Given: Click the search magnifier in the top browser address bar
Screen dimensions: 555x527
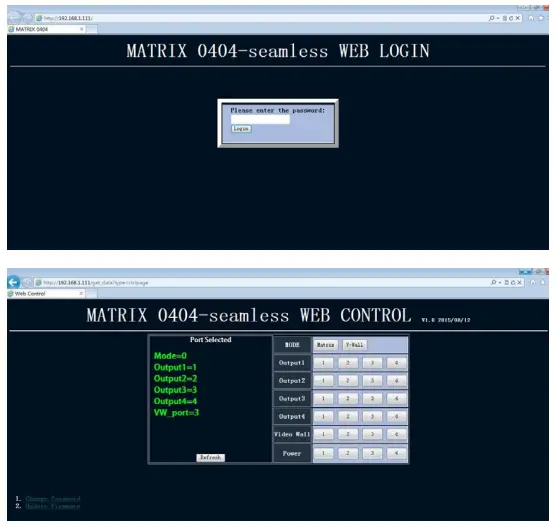Looking at the screenshot, I should [492, 18].
